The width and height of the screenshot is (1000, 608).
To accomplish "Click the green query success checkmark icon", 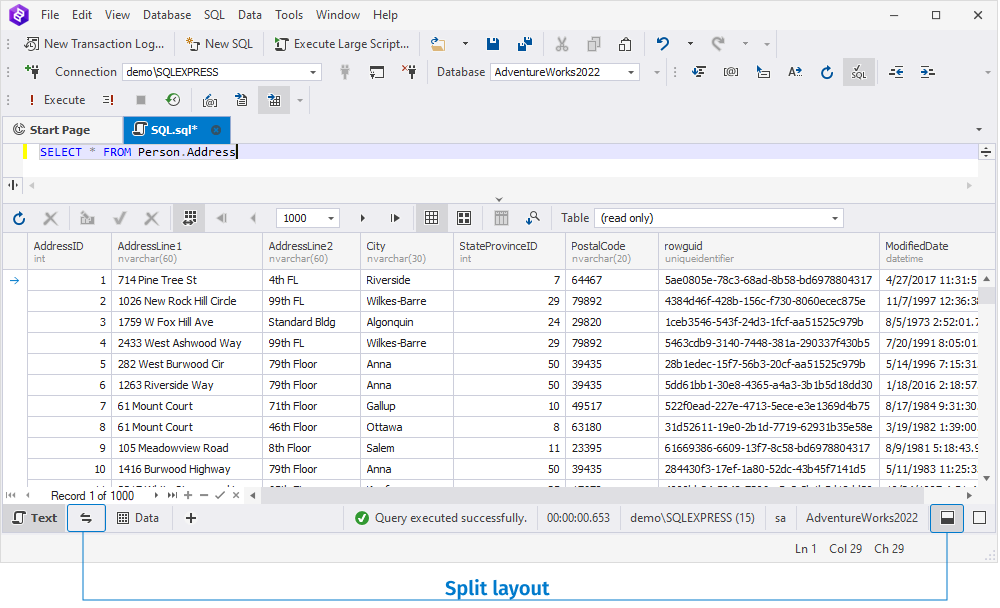I will pos(362,518).
